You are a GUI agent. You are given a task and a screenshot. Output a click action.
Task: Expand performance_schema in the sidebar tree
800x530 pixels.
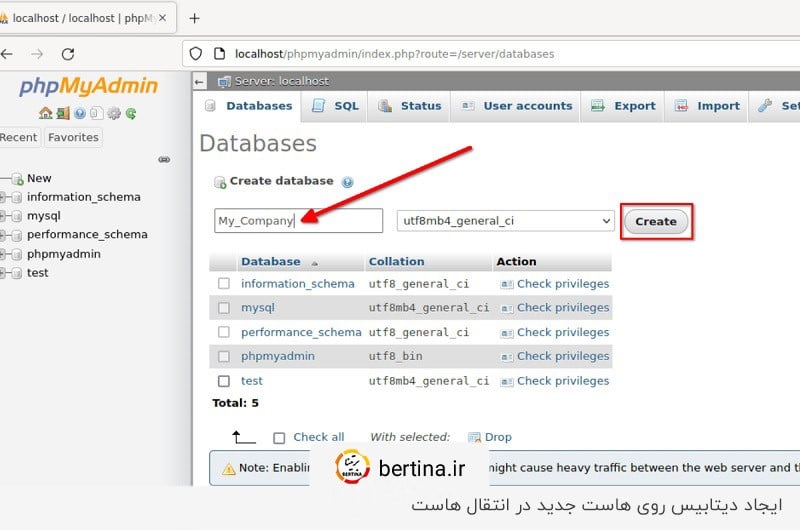coord(2,235)
